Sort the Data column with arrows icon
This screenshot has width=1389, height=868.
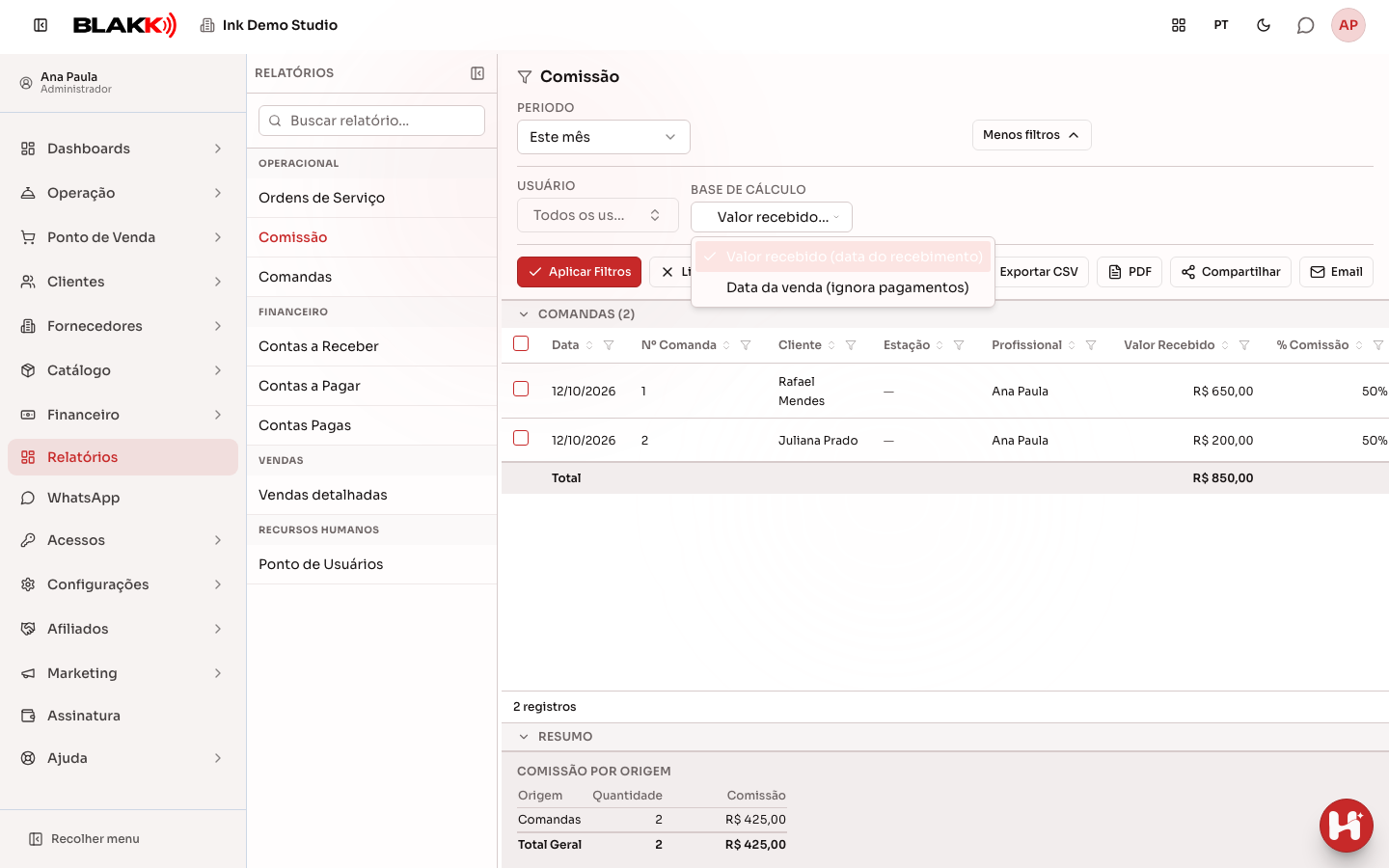click(589, 345)
